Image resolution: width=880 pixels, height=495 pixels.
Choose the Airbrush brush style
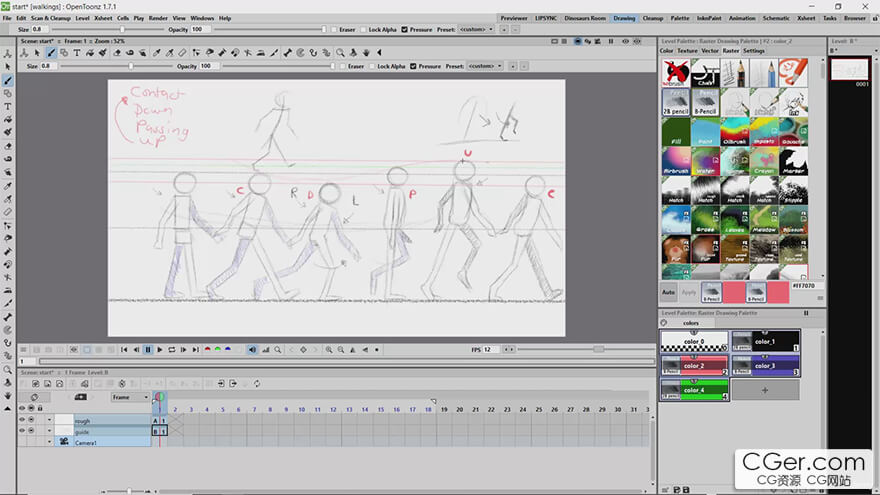click(675, 162)
